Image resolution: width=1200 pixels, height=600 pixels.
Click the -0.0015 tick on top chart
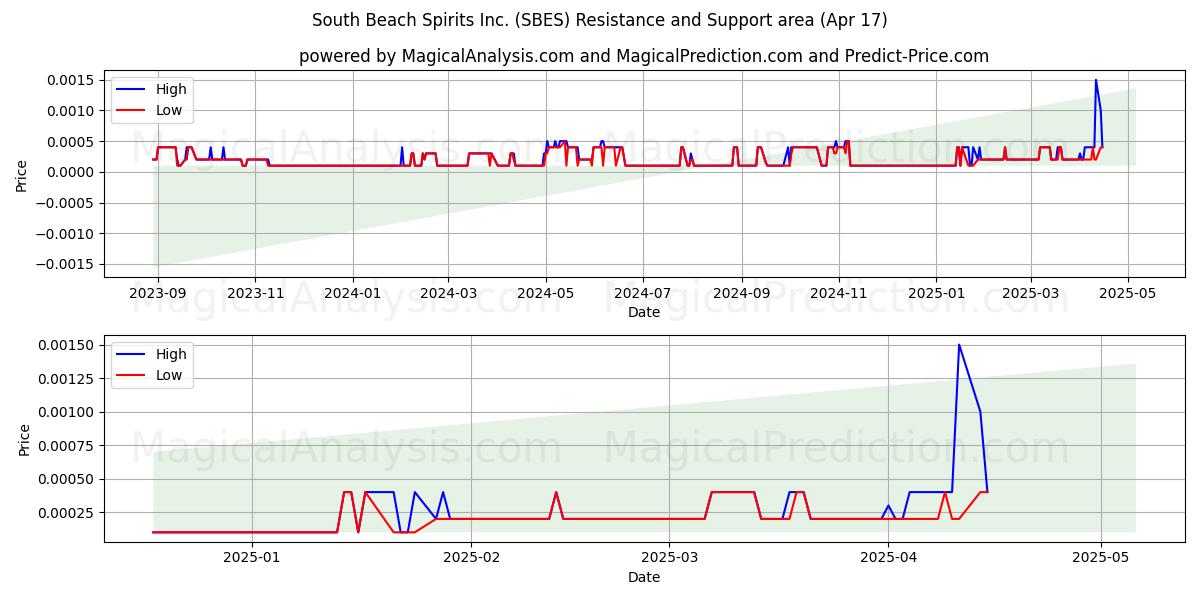(x=68, y=264)
